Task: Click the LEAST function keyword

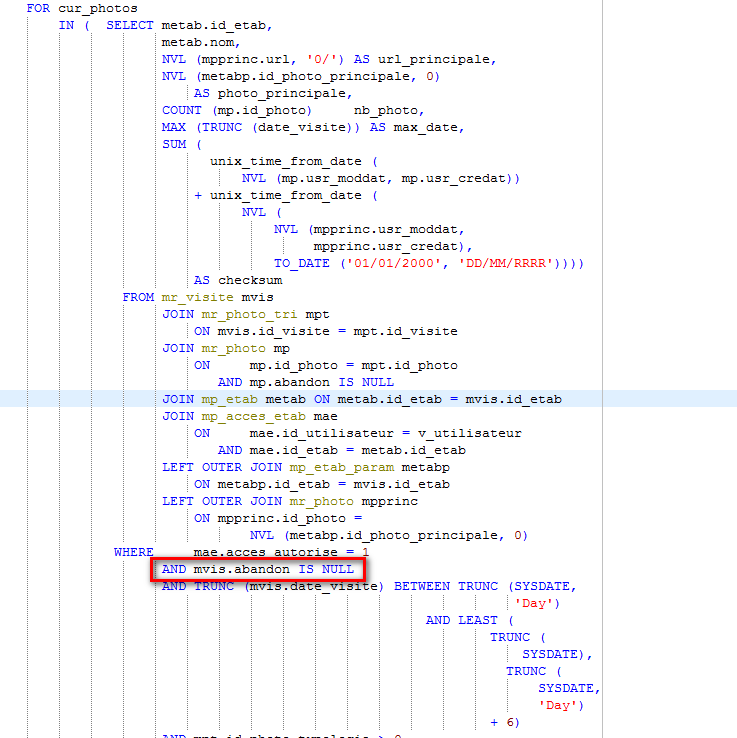Action: pos(478,620)
